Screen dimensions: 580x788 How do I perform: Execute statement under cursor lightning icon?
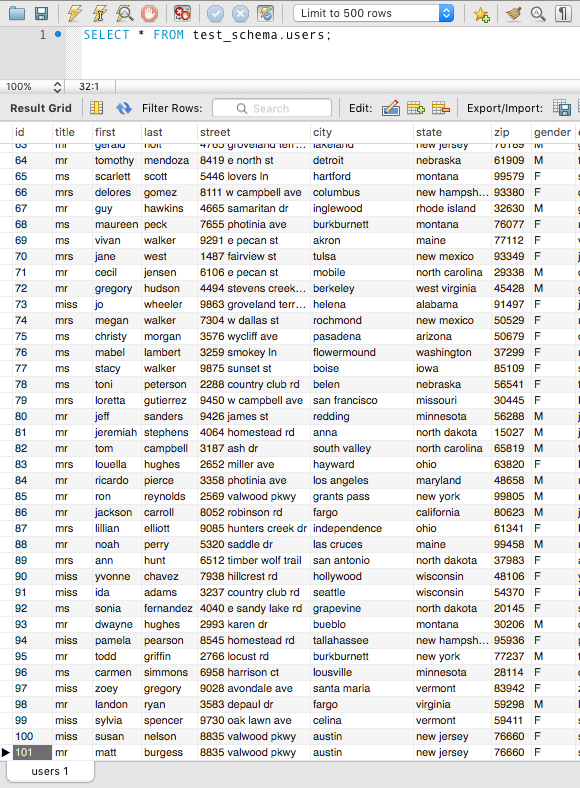[x=100, y=13]
